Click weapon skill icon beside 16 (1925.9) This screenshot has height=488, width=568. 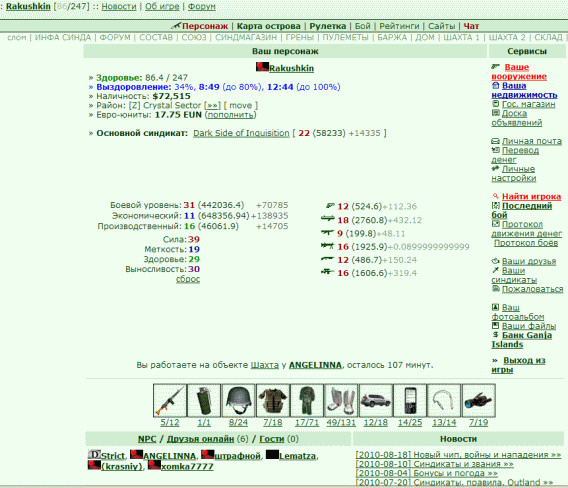pos(327,246)
